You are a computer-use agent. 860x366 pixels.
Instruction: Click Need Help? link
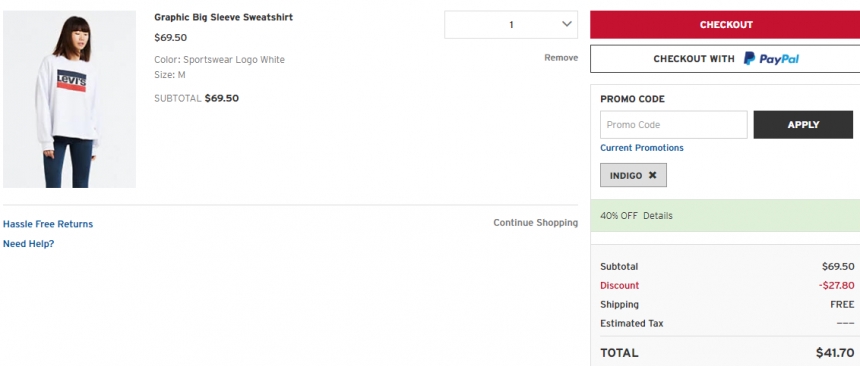[29, 244]
